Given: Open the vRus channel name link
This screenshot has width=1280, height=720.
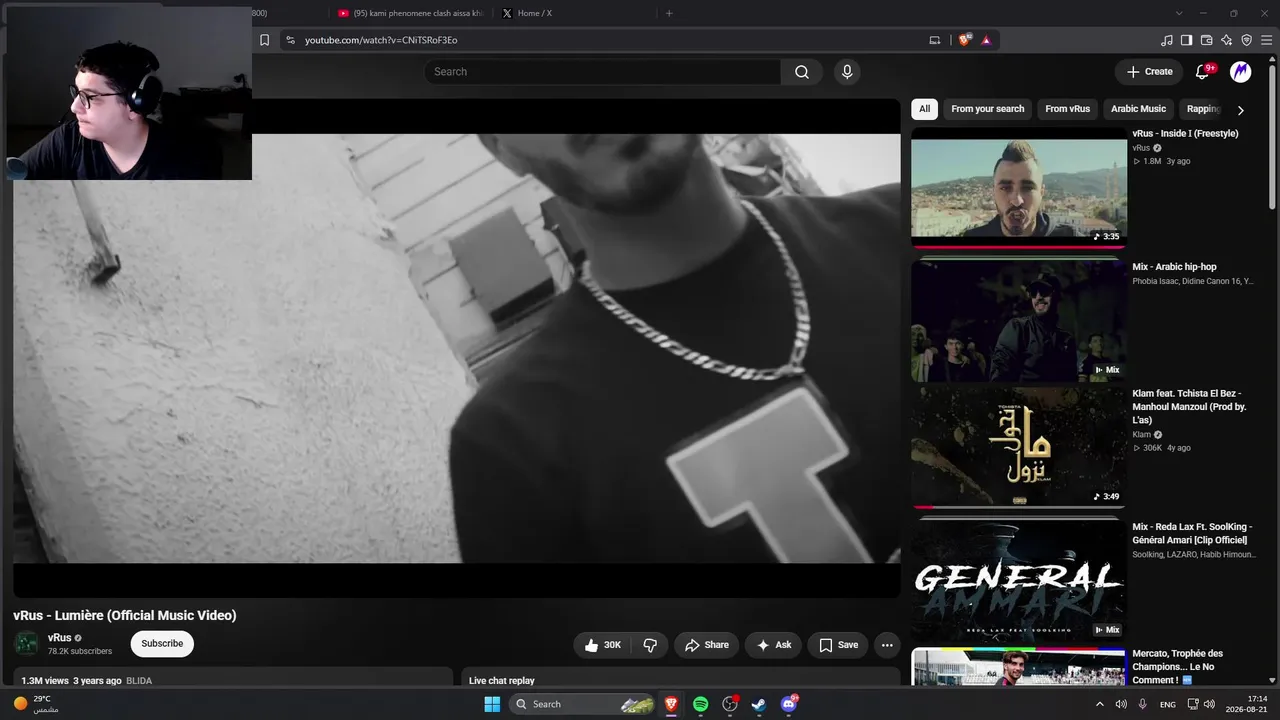Looking at the screenshot, I should pos(60,638).
